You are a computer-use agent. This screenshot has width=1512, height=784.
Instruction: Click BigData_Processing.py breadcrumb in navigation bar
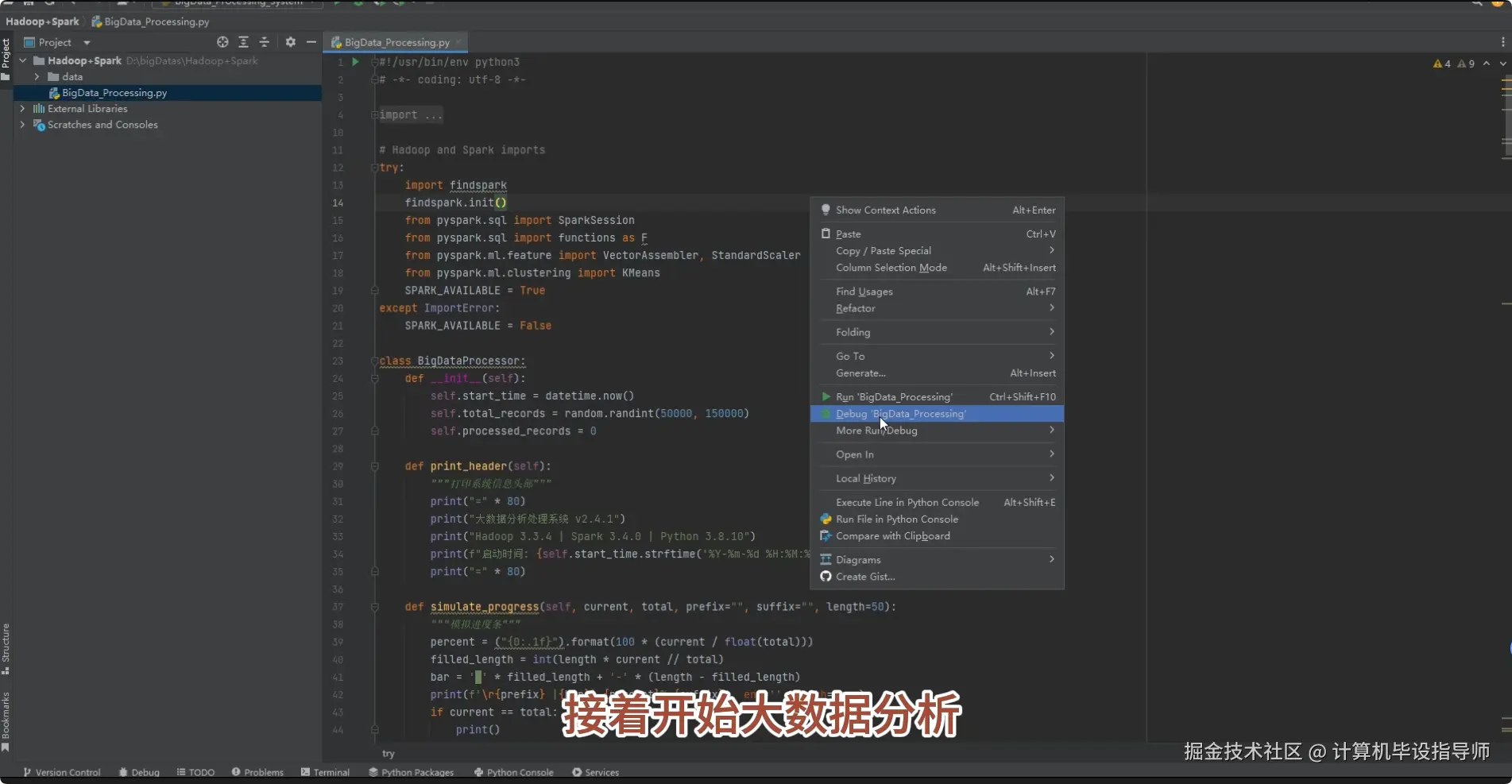150,21
